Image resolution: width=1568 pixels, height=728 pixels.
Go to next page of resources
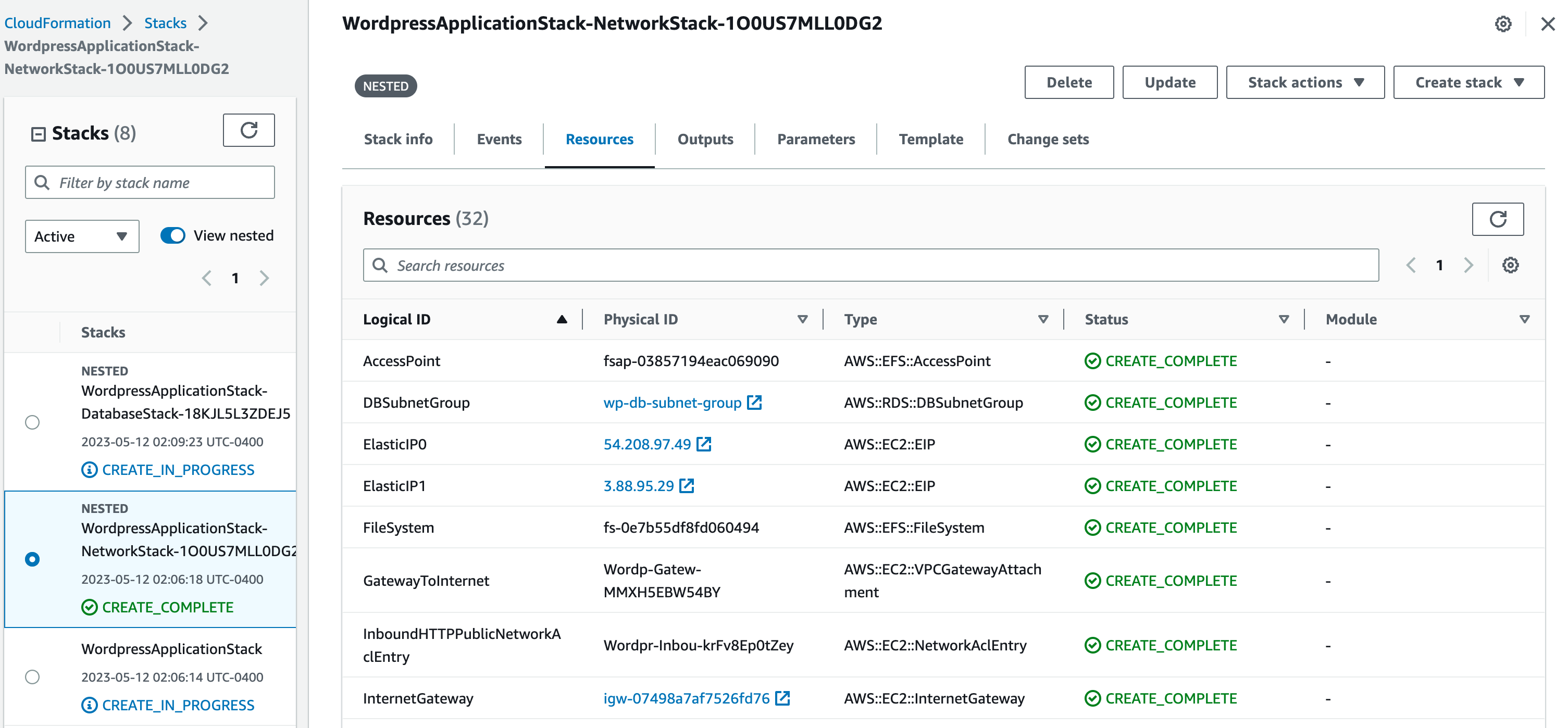[1468, 266]
